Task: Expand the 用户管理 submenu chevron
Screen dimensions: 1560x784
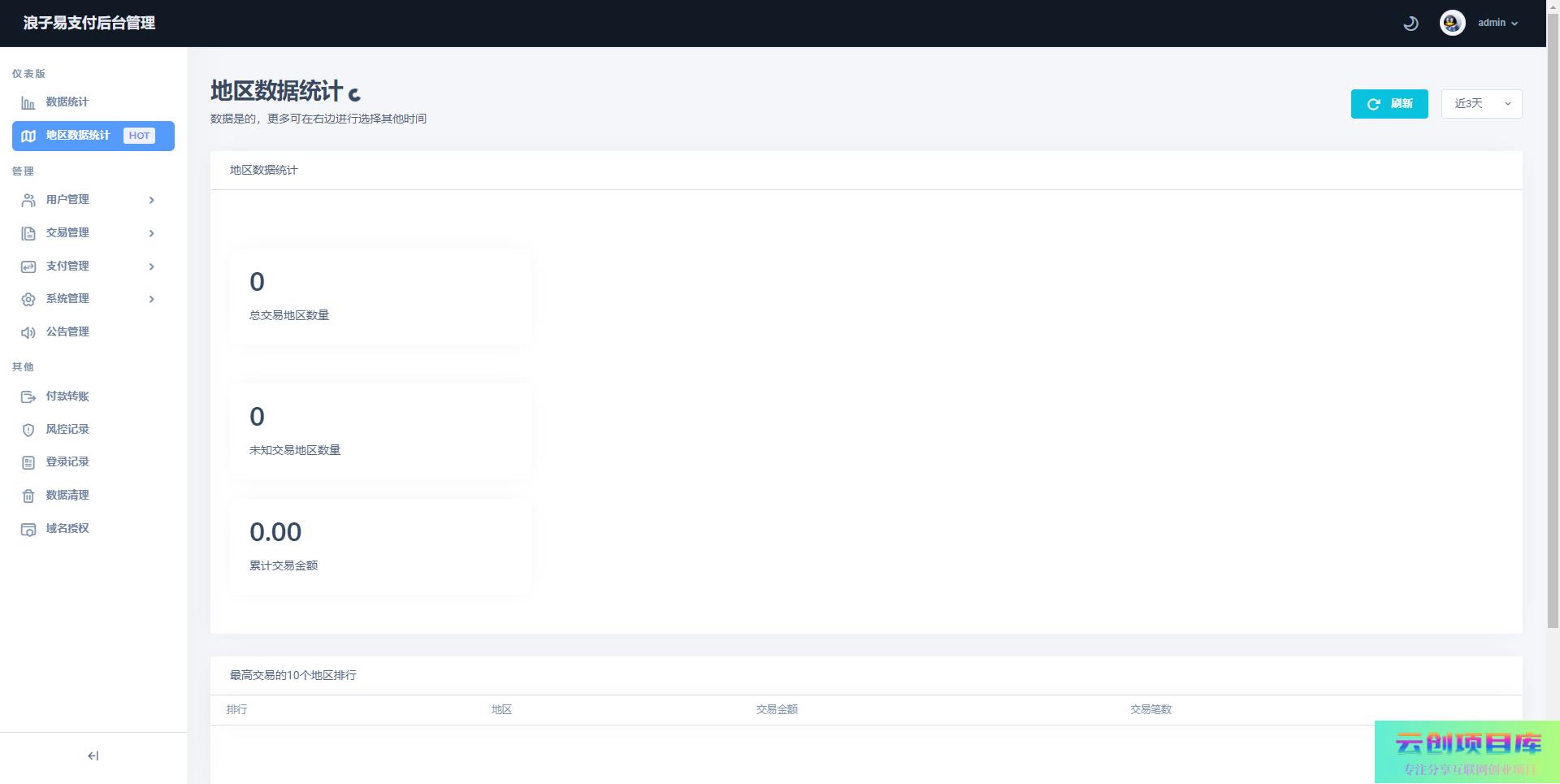Action: (151, 200)
